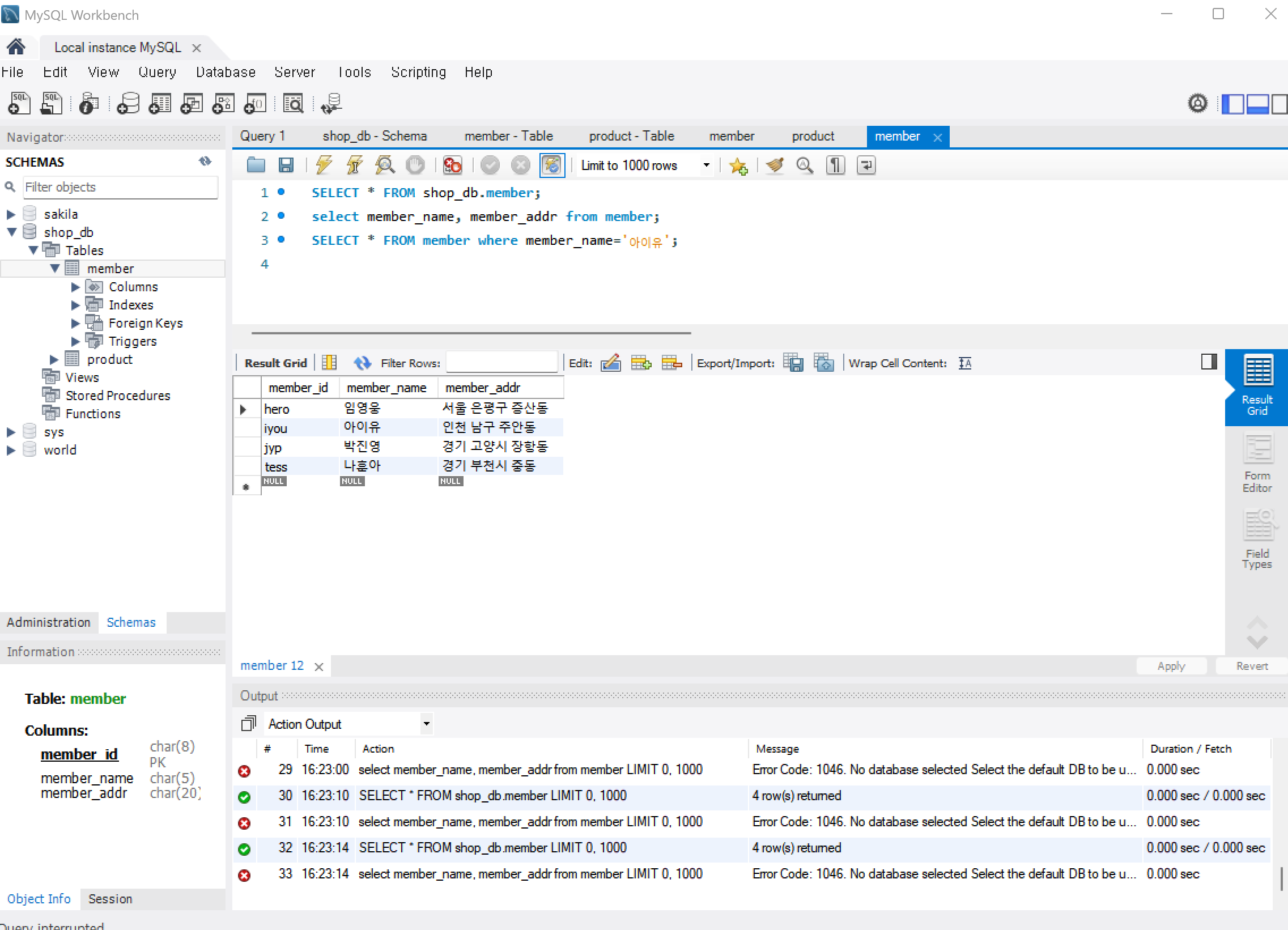Toggle the wrap cell content option
The height and width of the screenshot is (930, 1288).
[x=965, y=363]
